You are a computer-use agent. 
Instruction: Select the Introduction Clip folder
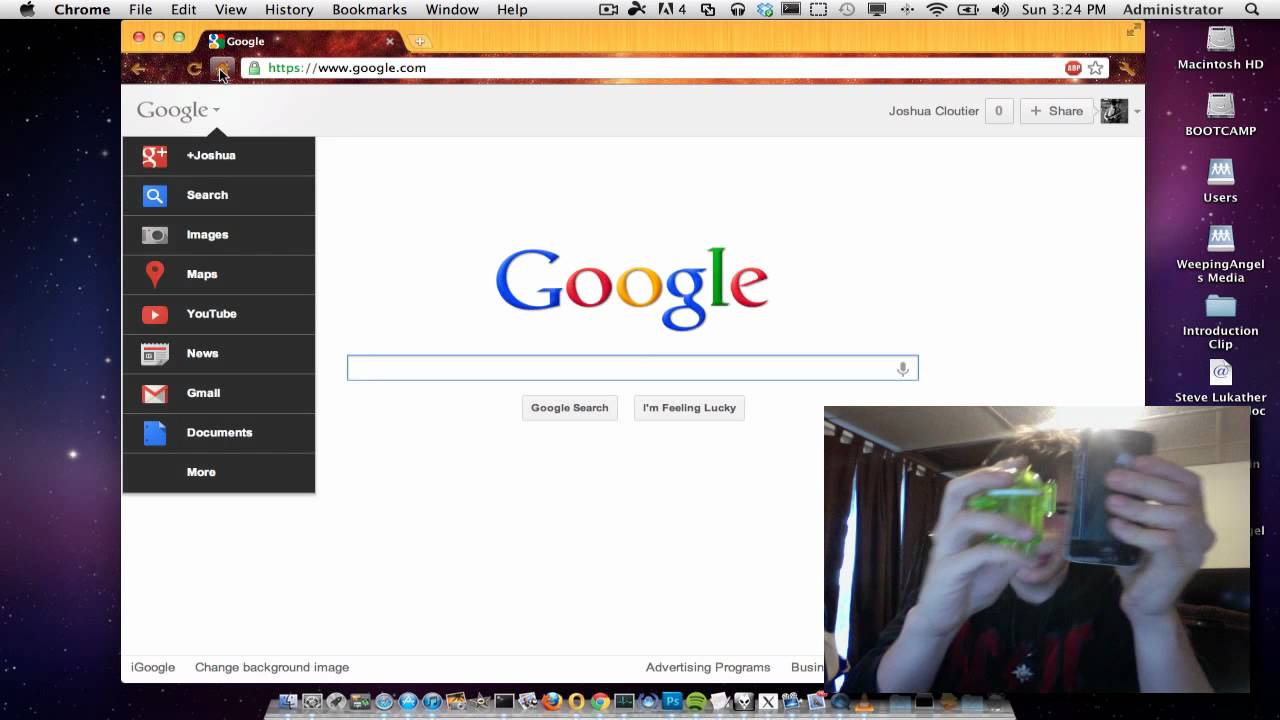click(x=1220, y=322)
